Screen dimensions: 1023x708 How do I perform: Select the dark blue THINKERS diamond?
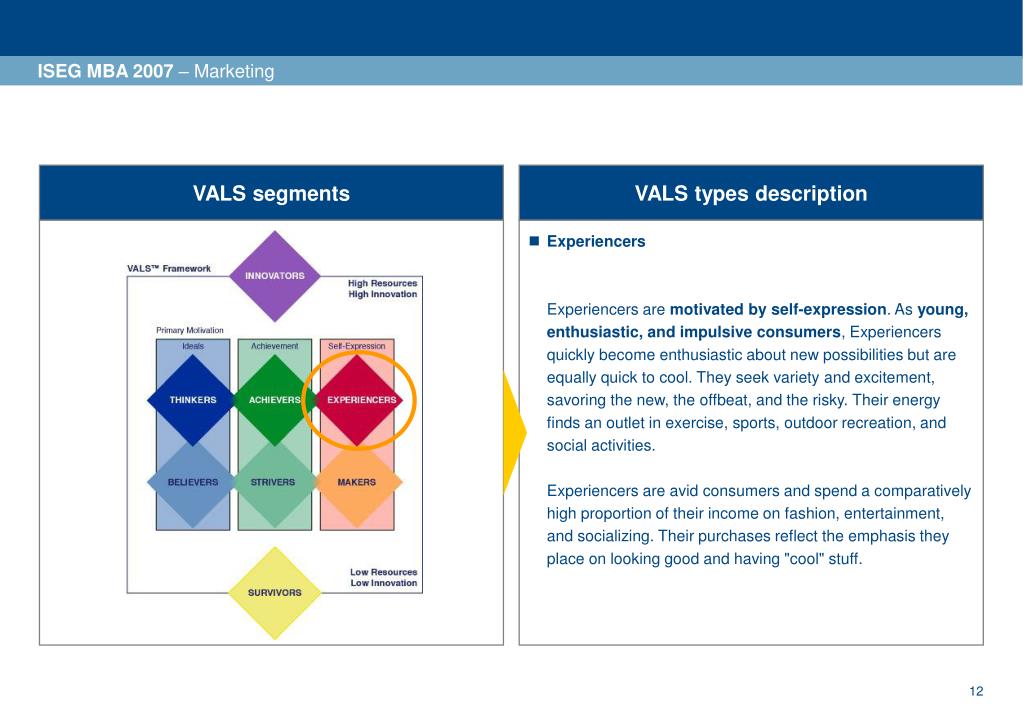[x=192, y=400]
